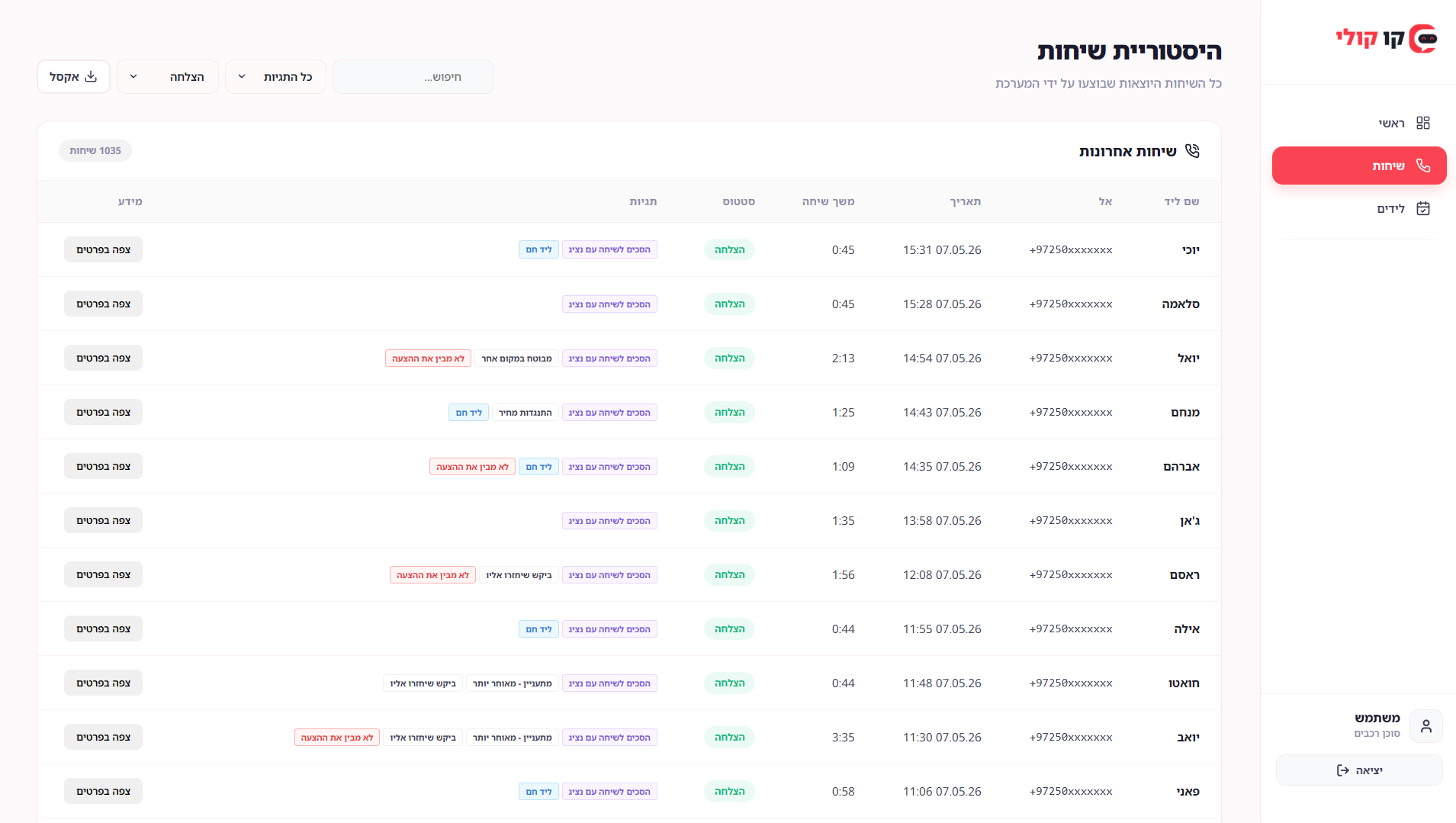The width and height of the screenshot is (1456, 823).
Task: Click the משך שיחה column header
Action: (x=828, y=201)
